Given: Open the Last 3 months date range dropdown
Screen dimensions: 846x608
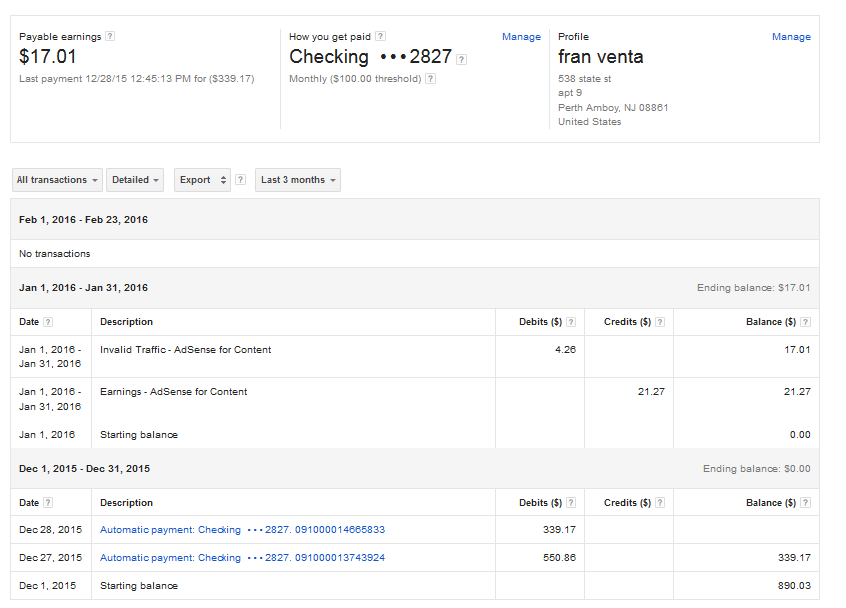Looking at the screenshot, I should 298,180.
